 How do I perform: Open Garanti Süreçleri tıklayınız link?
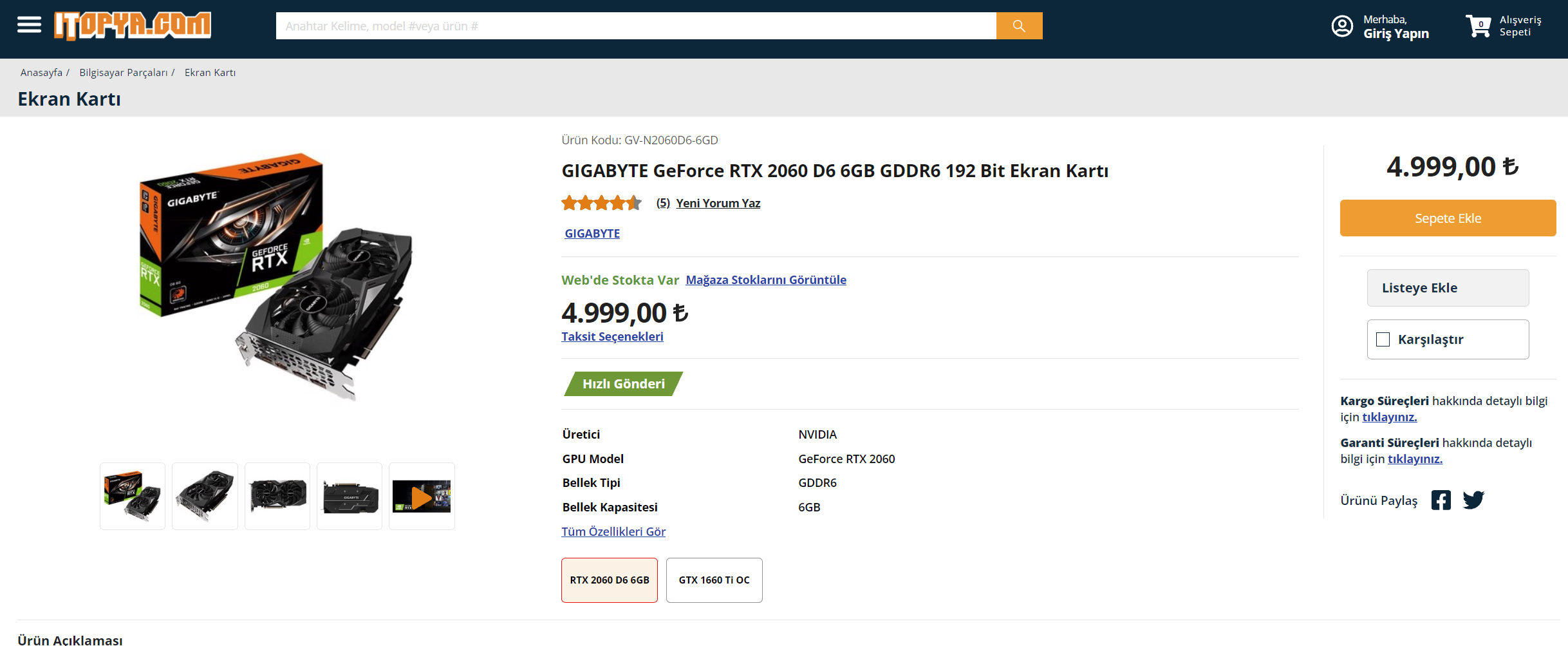point(1415,459)
